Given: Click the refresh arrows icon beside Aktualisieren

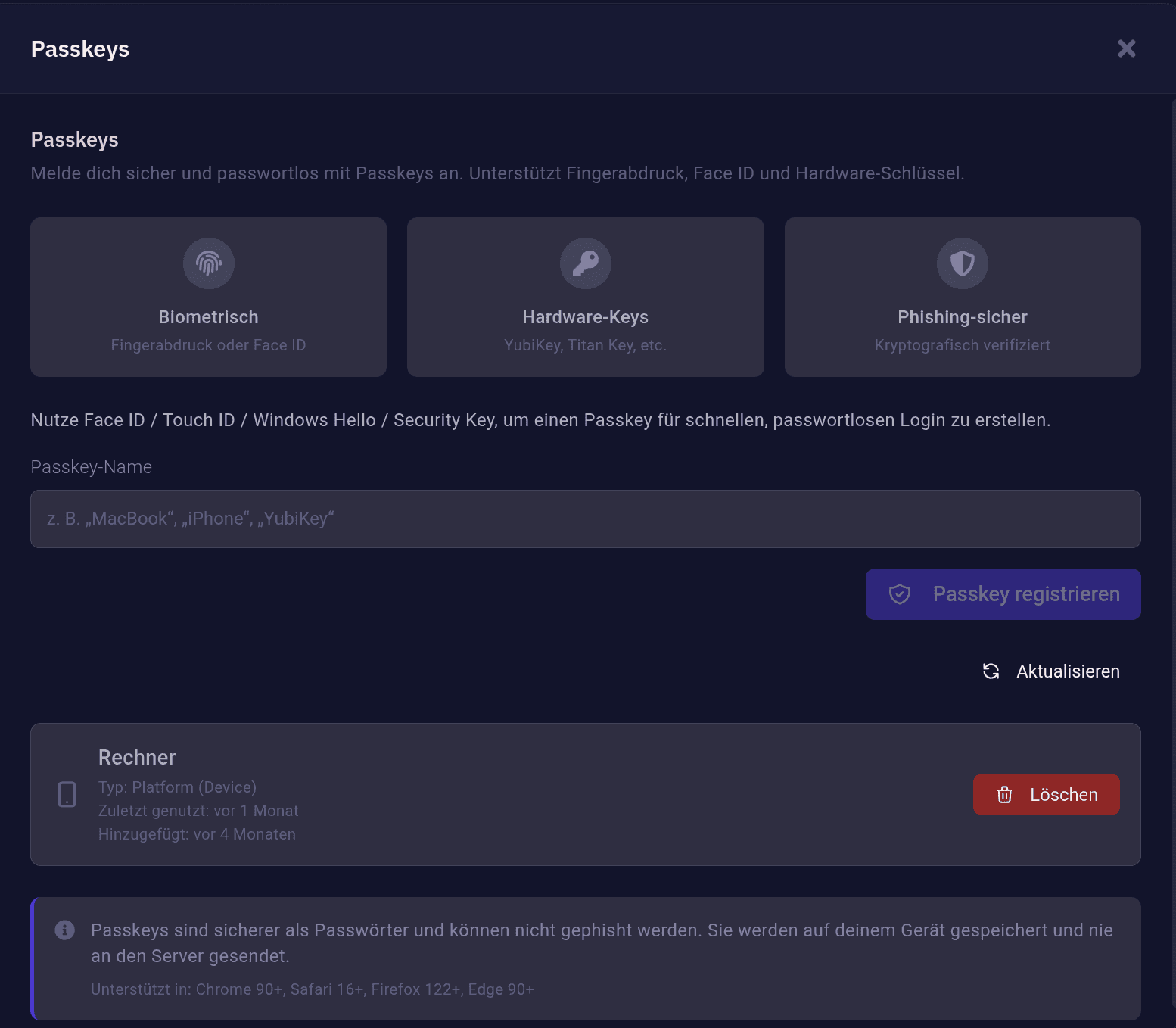Looking at the screenshot, I should click(991, 671).
